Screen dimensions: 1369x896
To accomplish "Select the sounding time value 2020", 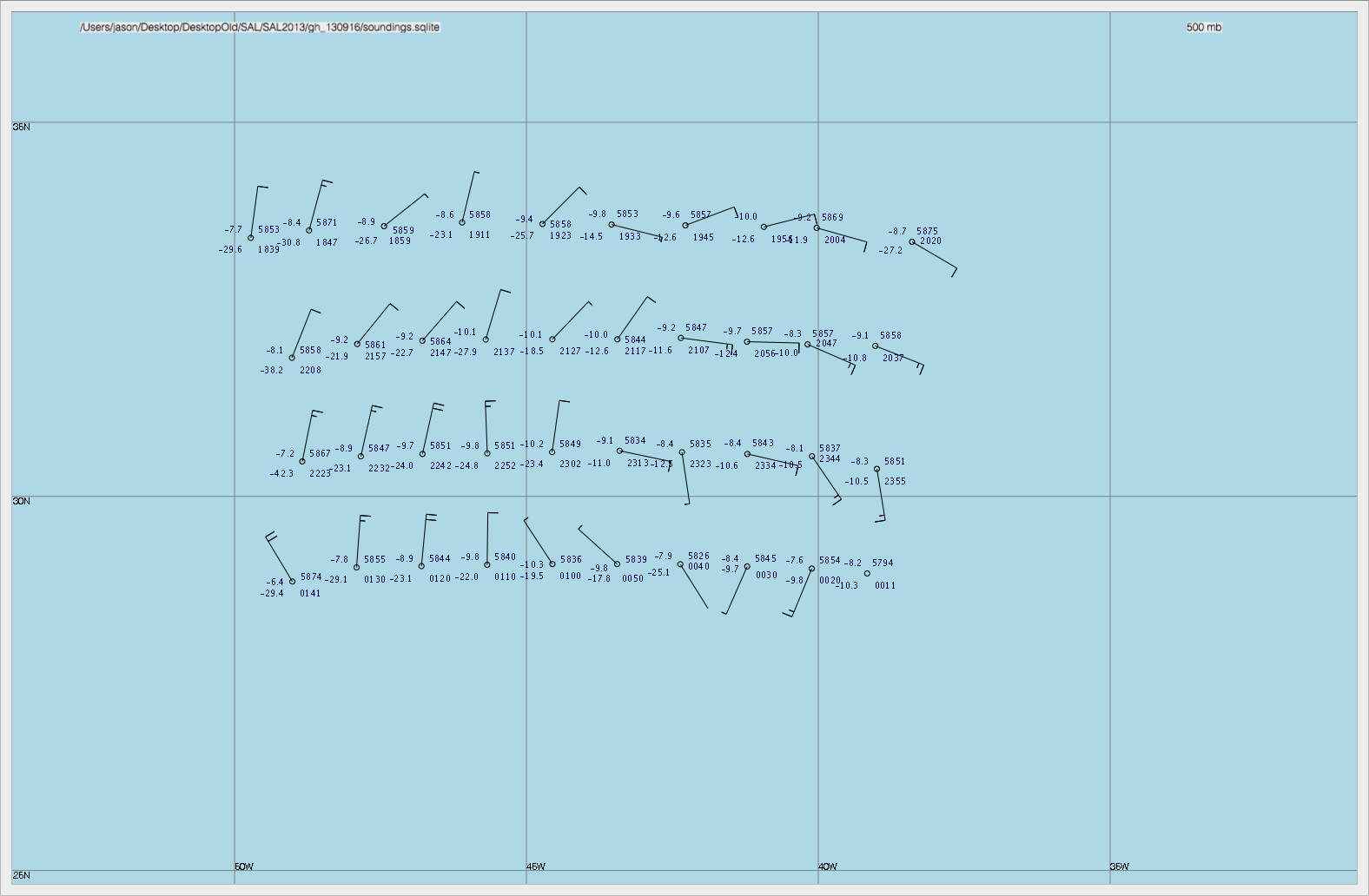I will [930, 241].
